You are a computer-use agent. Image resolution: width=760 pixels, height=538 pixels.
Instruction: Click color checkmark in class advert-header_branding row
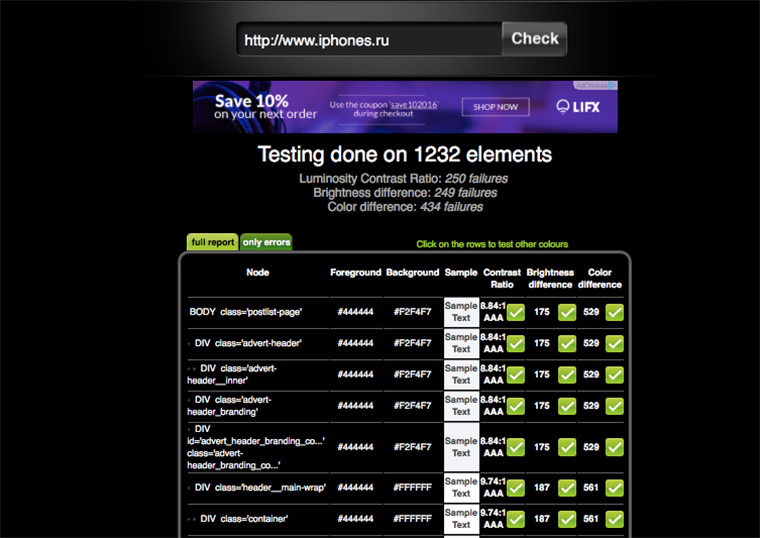click(x=615, y=406)
